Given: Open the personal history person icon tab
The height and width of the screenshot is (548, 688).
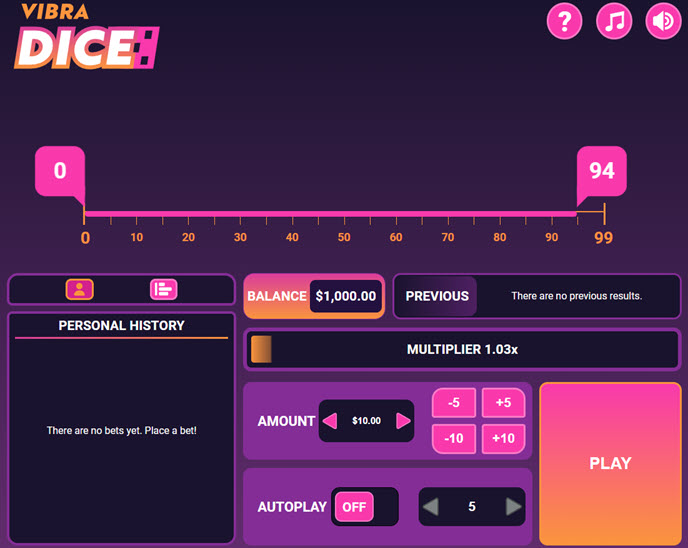Looking at the screenshot, I should [x=80, y=289].
